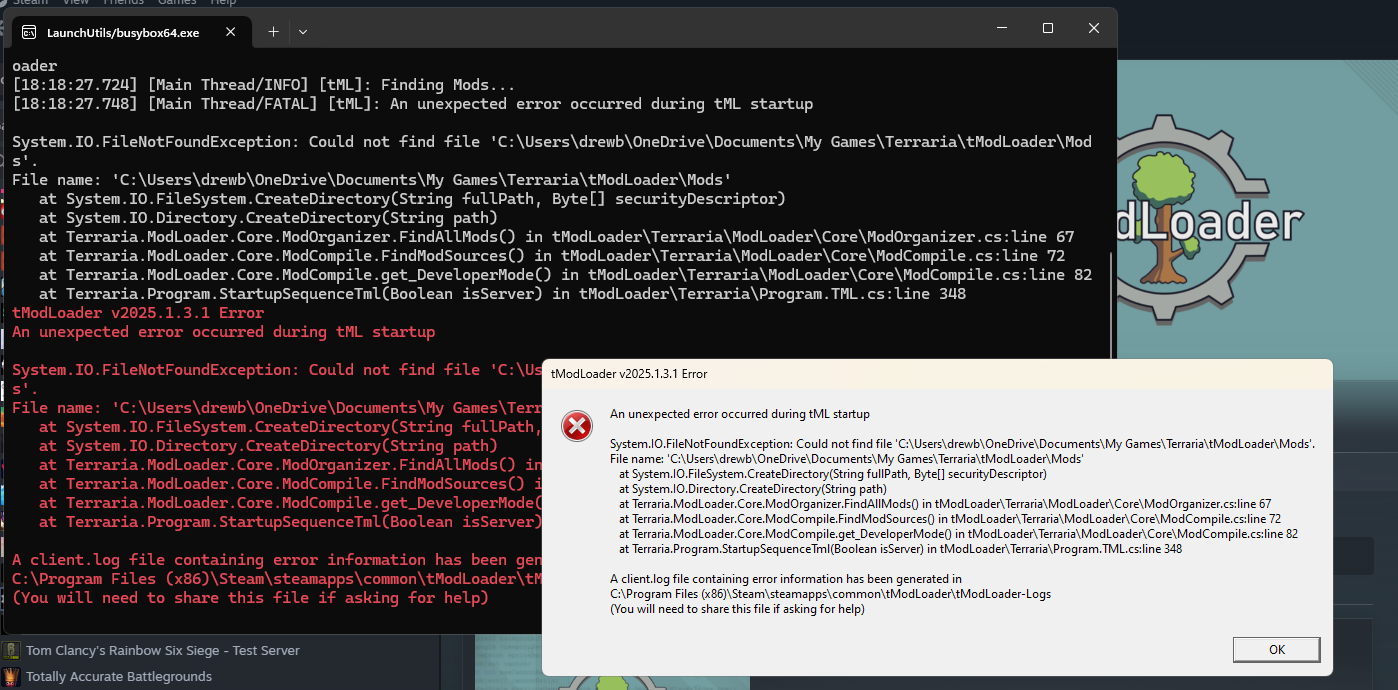Click the red error icon in the dialog
1398x690 pixels.
click(576, 426)
